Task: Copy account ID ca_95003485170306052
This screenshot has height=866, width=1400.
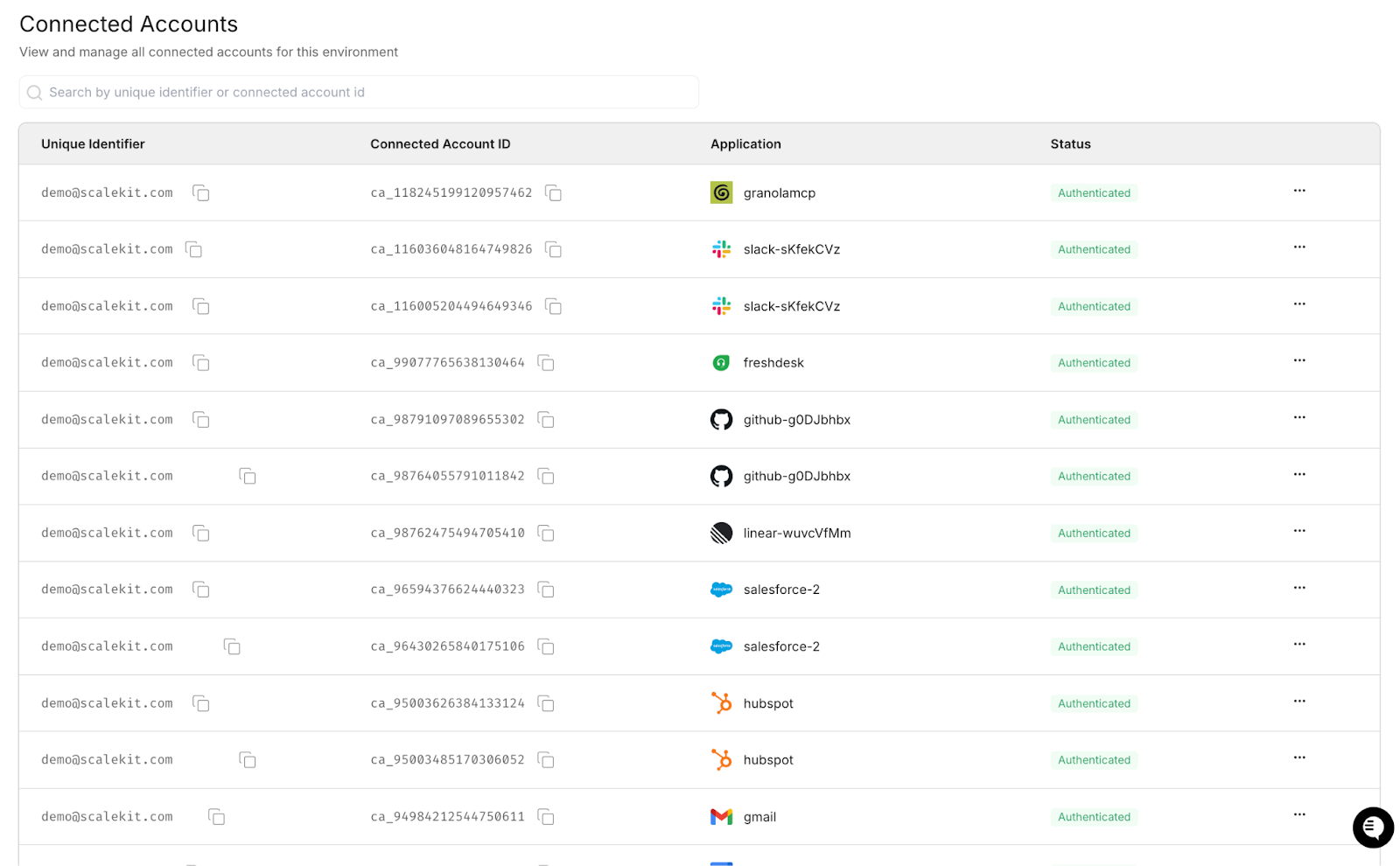Action: [x=546, y=760]
